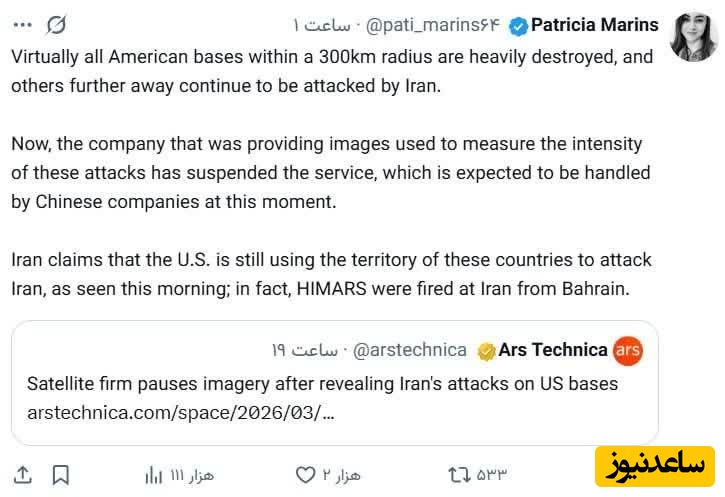Bookmark this tweet
The height and width of the screenshot is (497, 725).
(x=60, y=474)
